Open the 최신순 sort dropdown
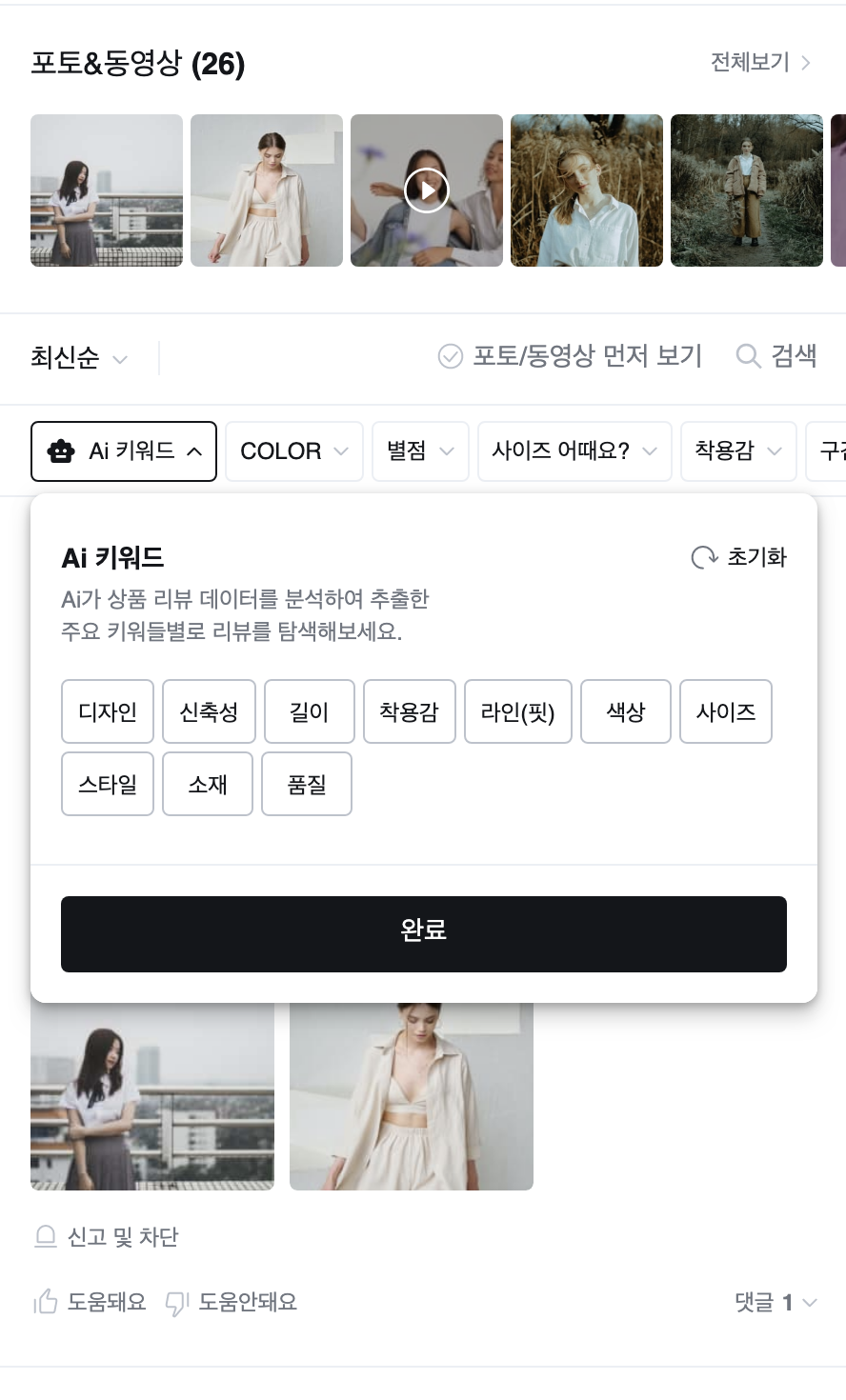The height and width of the screenshot is (1400, 846). click(x=79, y=358)
